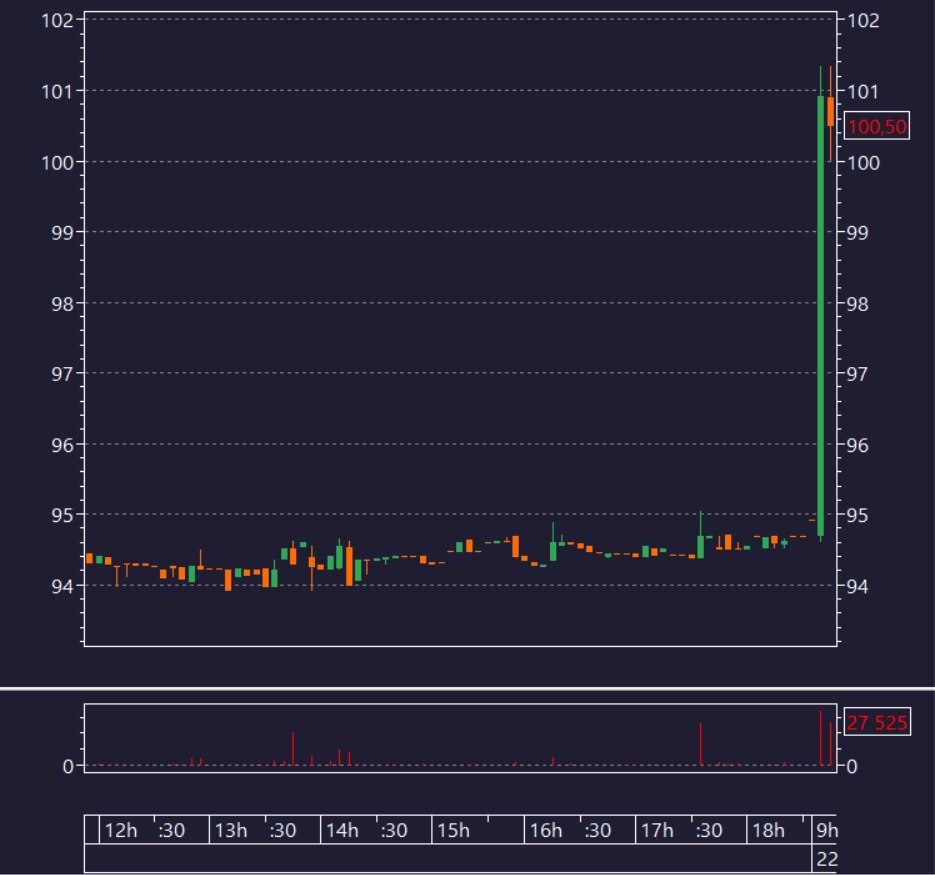Select the 16h label on the time axis
This screenshot has width=935, height=875.
click(x=546, y=830)
